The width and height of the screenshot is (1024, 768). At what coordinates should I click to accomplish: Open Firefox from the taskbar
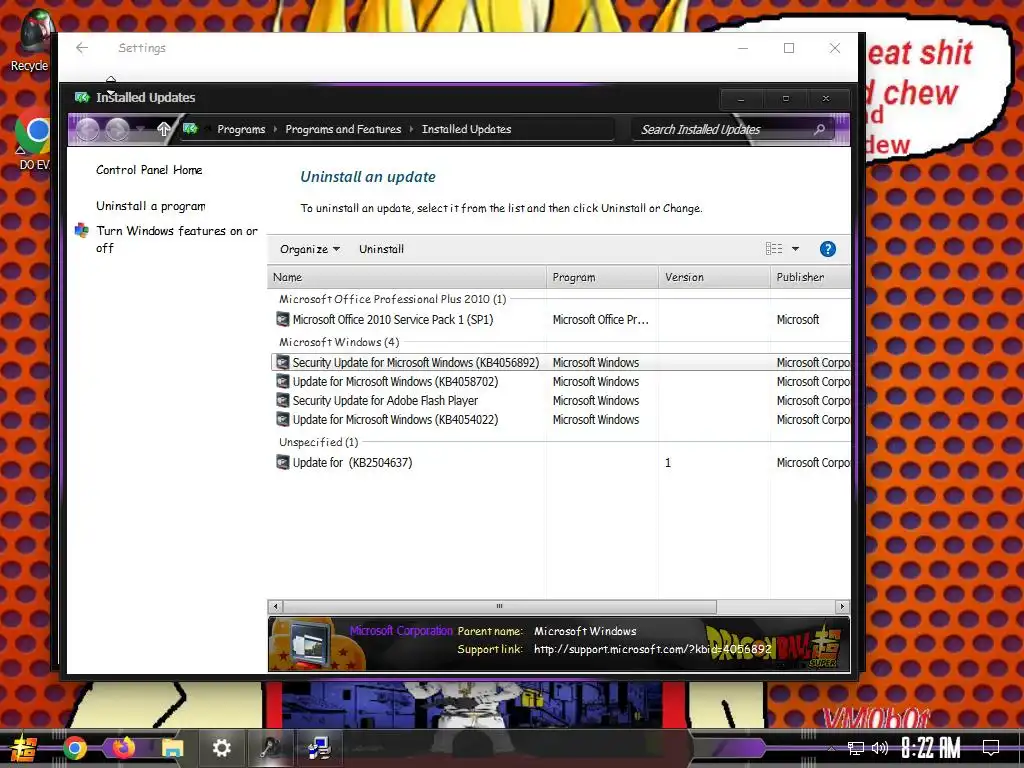point(123,748)
